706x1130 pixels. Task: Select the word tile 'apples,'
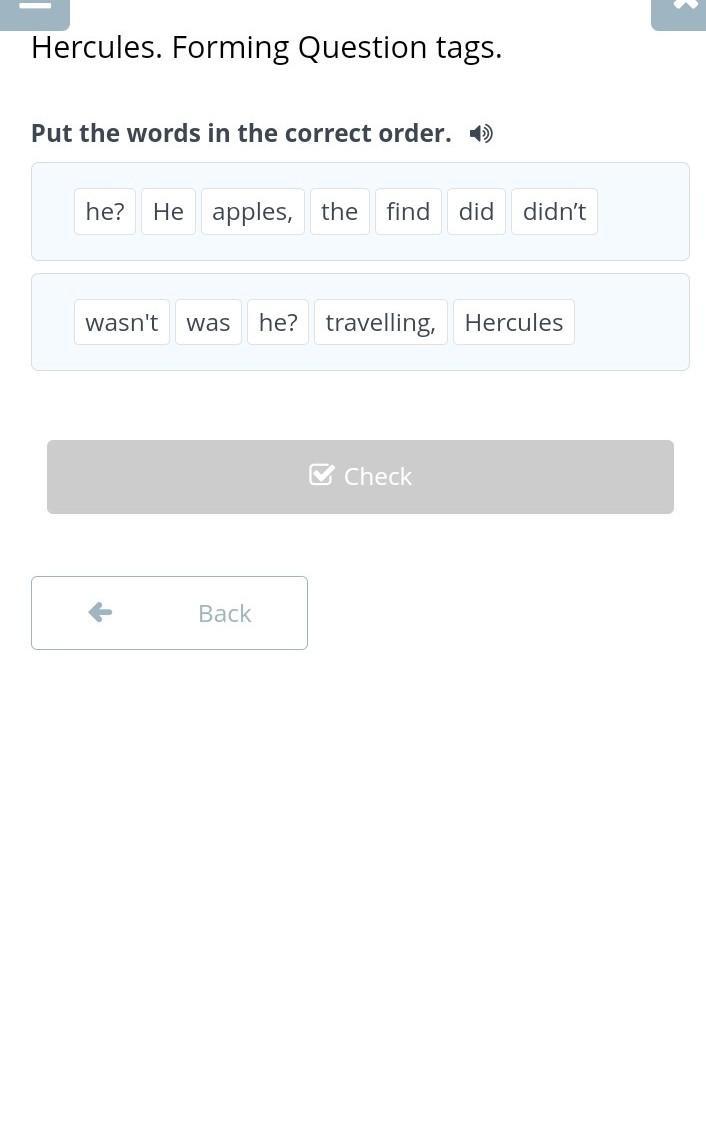[252, 212]
